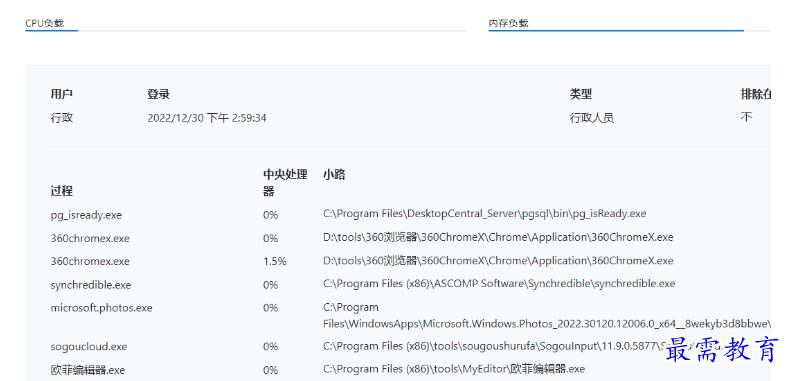Select the synchredible.exe process name
787x381 pixels.
point(91,285)
